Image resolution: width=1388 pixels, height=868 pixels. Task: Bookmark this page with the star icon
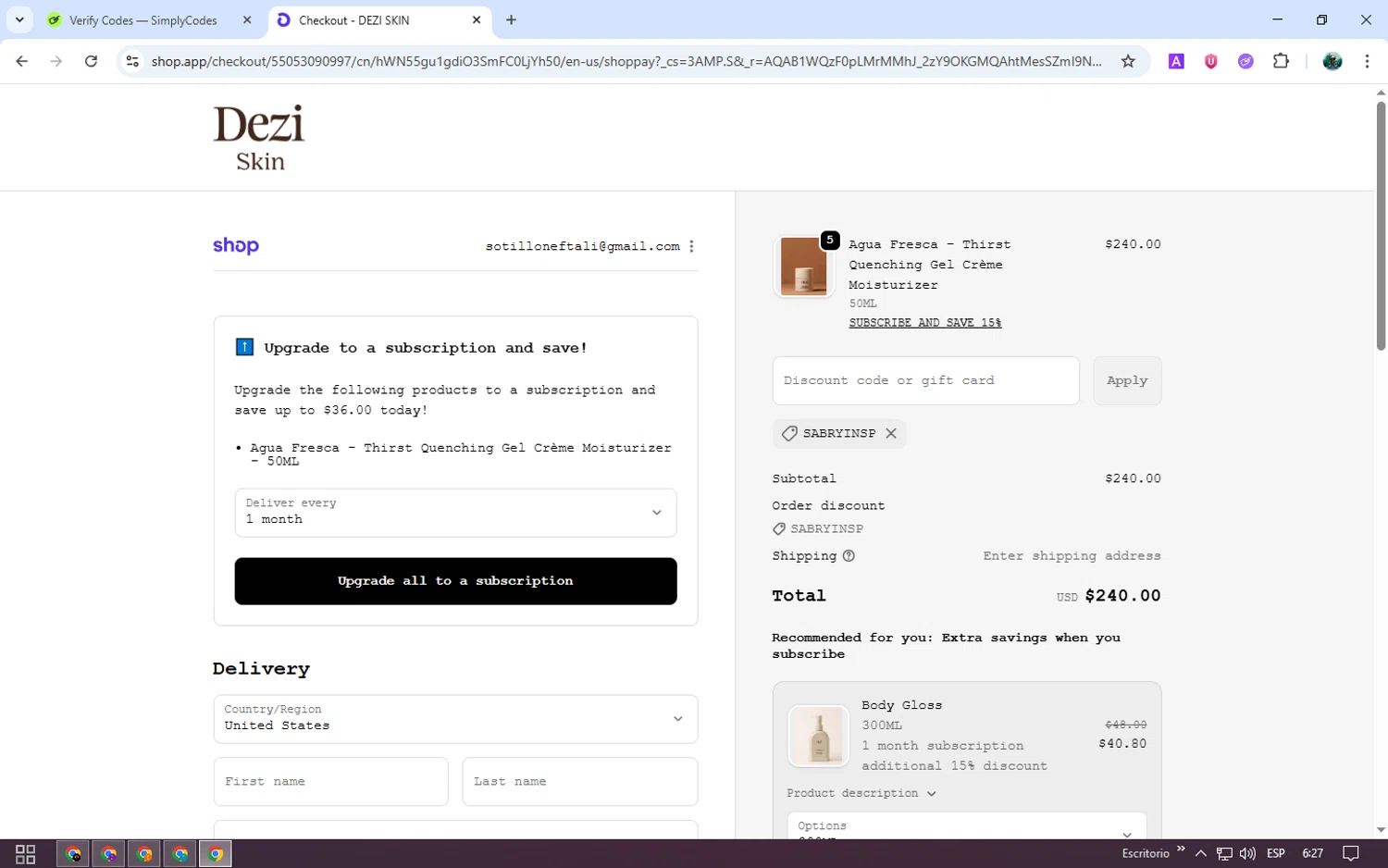coord(1128,61)
